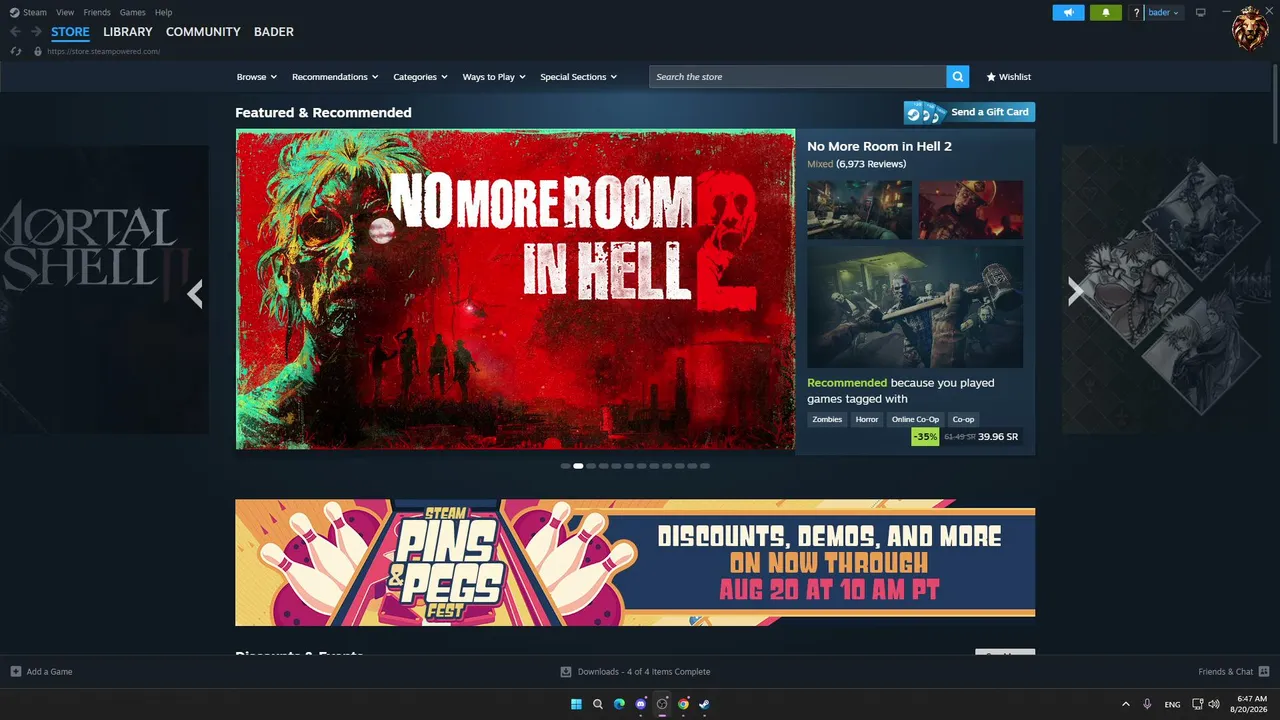Reload the store page with refresh icon
The image size is (1280, 720).
click(16, 51)
